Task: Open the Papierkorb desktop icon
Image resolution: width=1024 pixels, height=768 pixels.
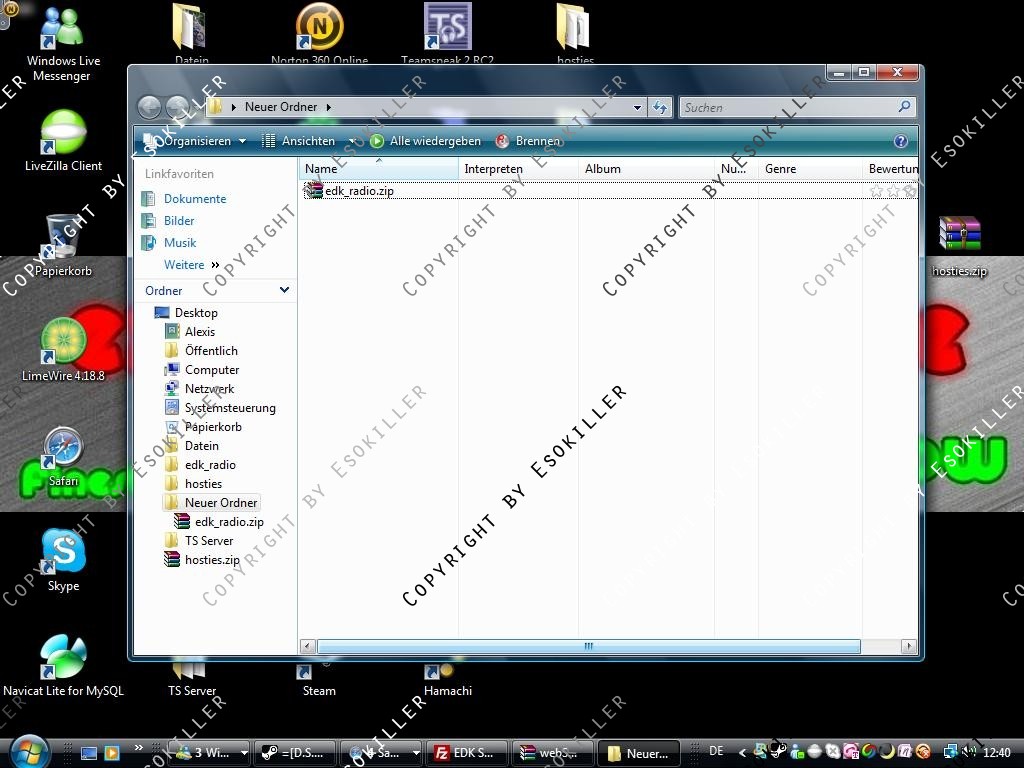Action: click(x=63, y=245)
